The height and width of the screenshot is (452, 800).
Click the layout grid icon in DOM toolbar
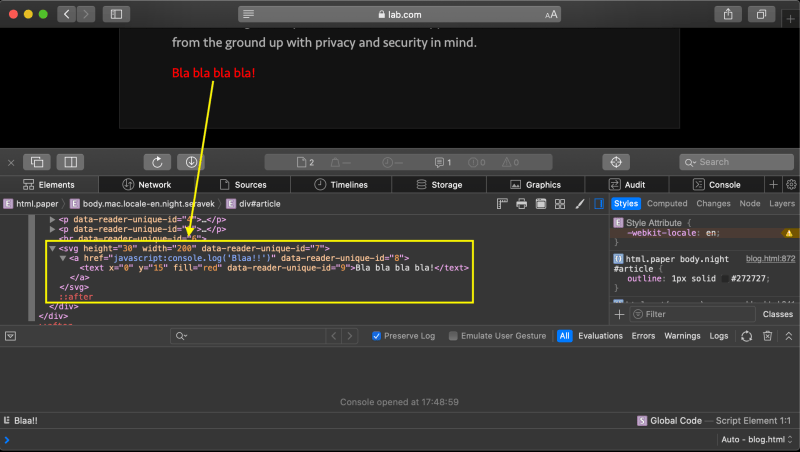click(x=560, y=204)
